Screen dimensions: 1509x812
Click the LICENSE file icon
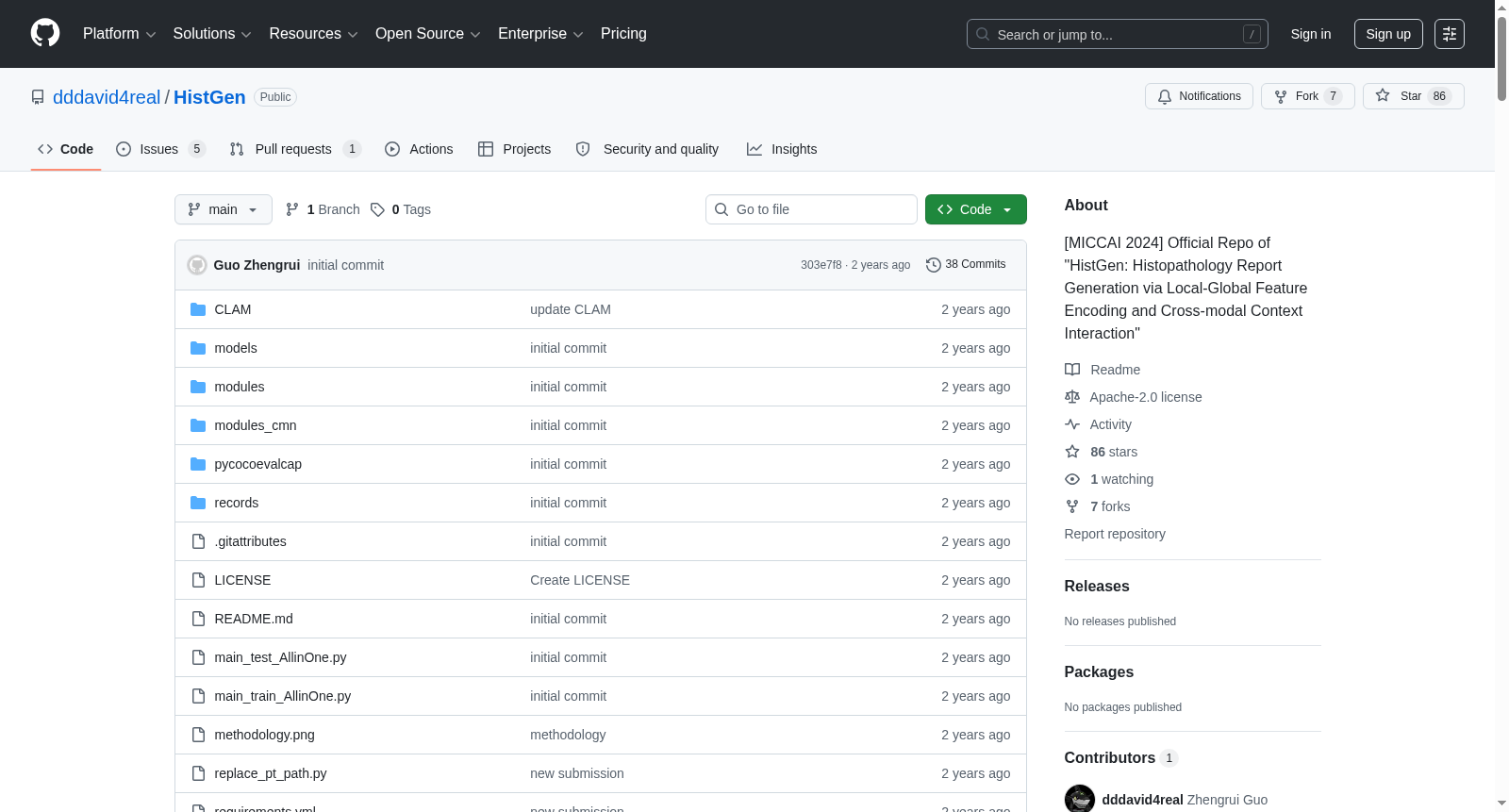tap(198, 580)
